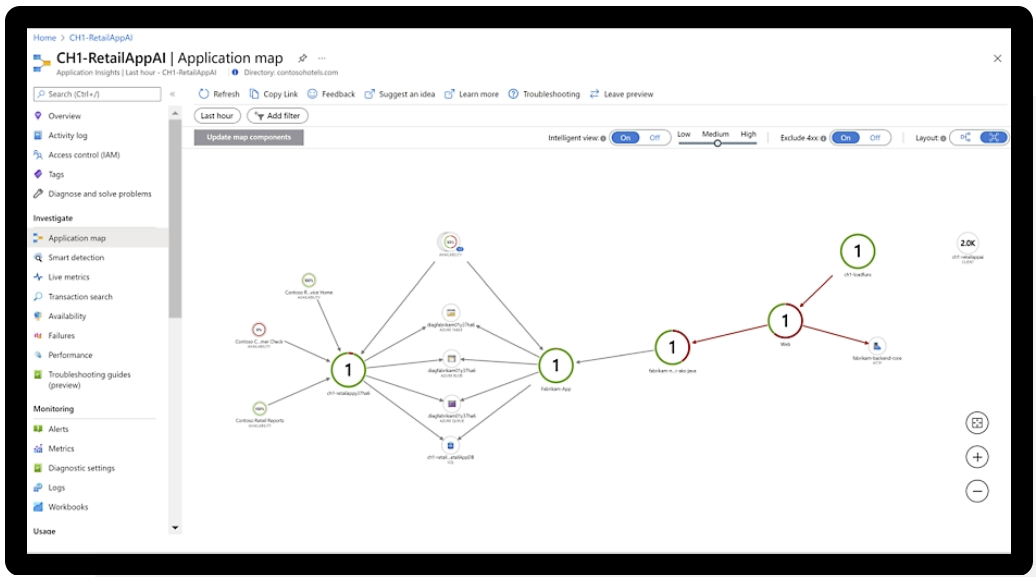
Task: Select the Azure Table dependency node
Action: (x=451, y=313)
